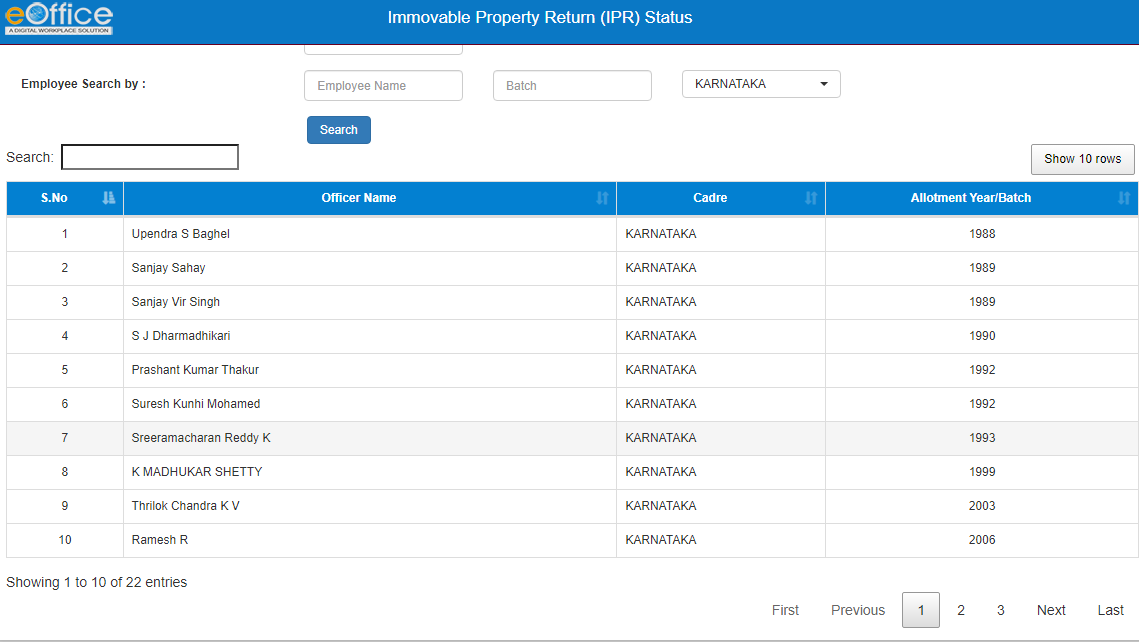1139x642 pixels.
Task: Click sort icon in Cadre header
Action: click(811, 198)
